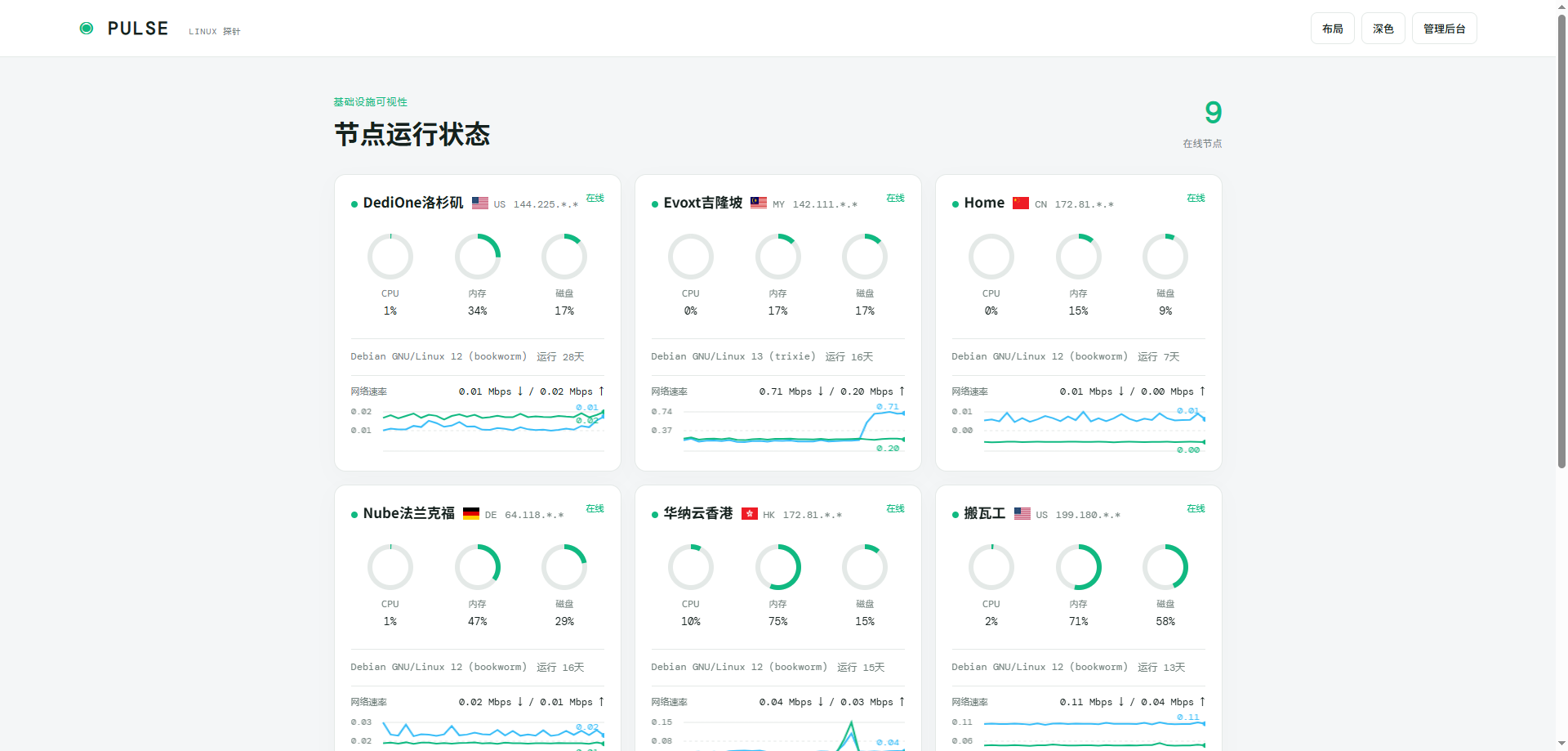This screenshot has width=1568, height=751.
Task: Click the Home 内存 15% gauge ring
Action: (x=1079, y=257)
